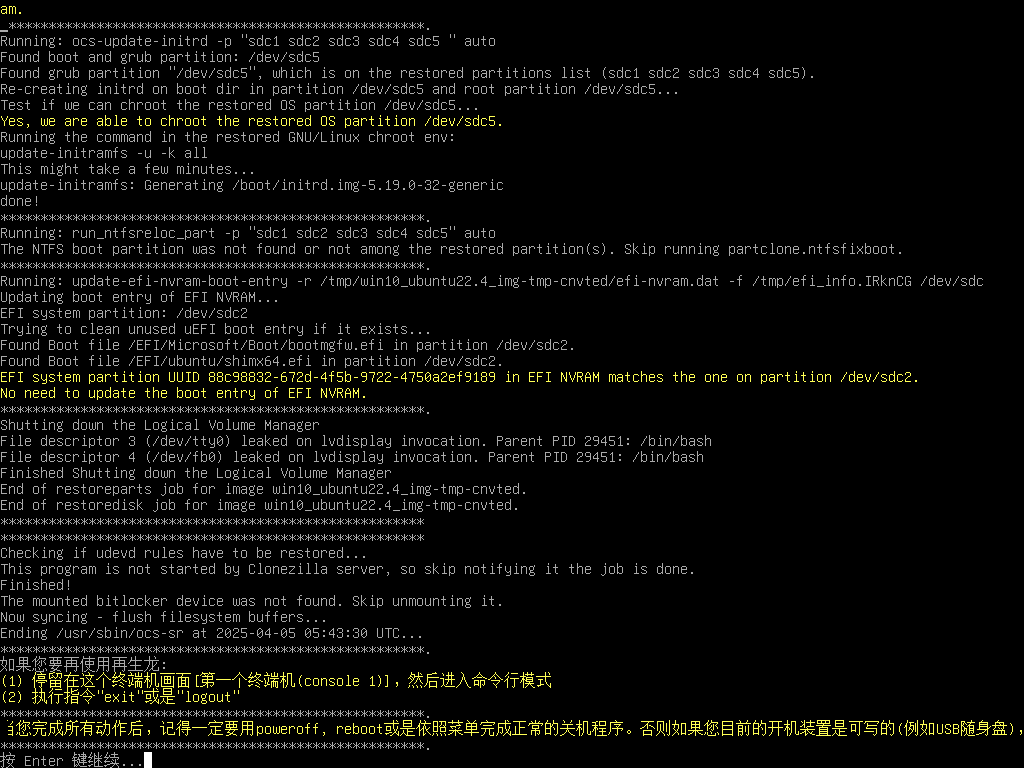Click the 'Finished!' line
The image size is (1024, 768).
click(x=36, y=585)
